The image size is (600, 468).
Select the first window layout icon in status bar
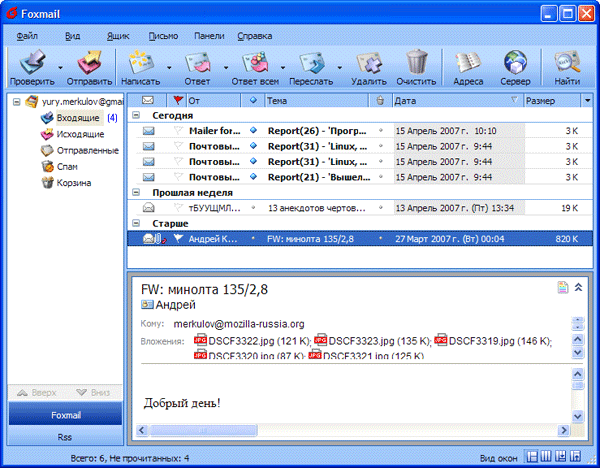(x=532, y=457)
